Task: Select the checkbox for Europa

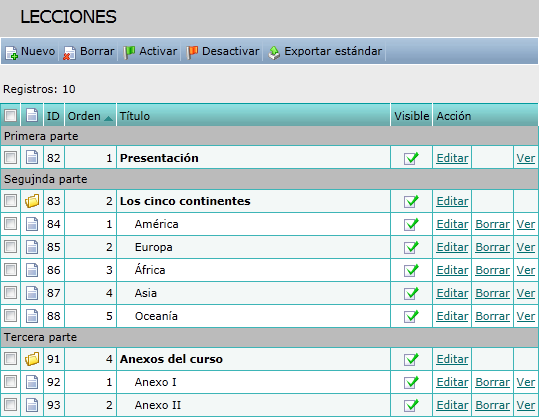Action: 10,247
